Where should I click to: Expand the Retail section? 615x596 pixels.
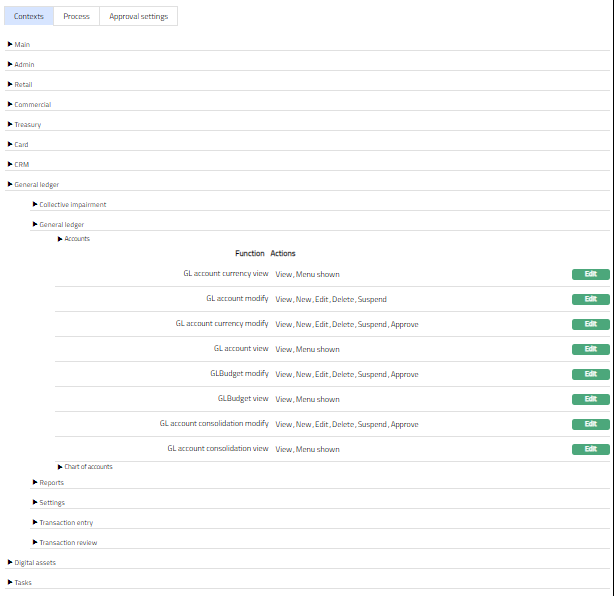(23, 85)
